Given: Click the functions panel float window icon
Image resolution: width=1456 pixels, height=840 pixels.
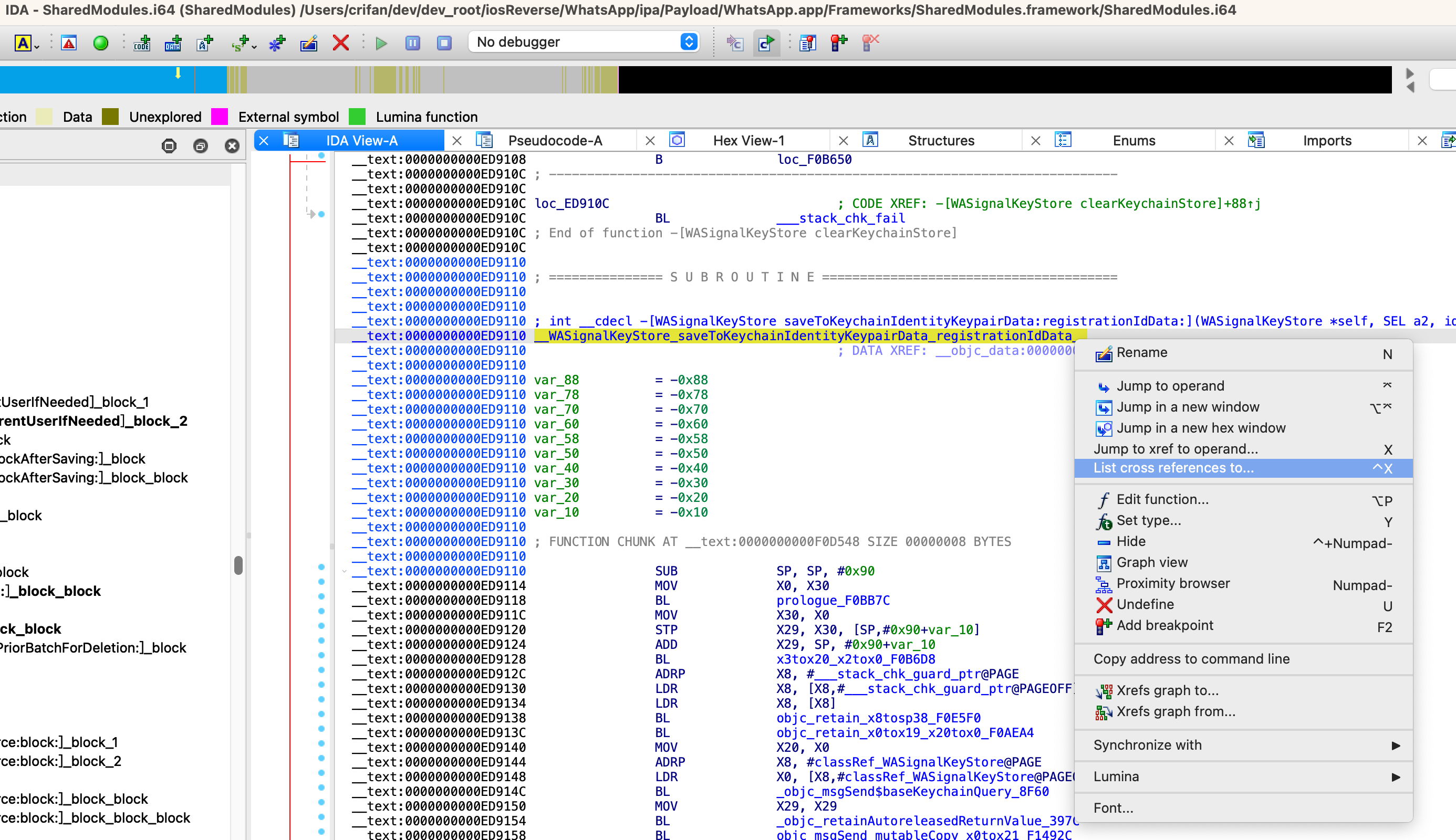Looking at the screenshot, I should click(200, 146).
